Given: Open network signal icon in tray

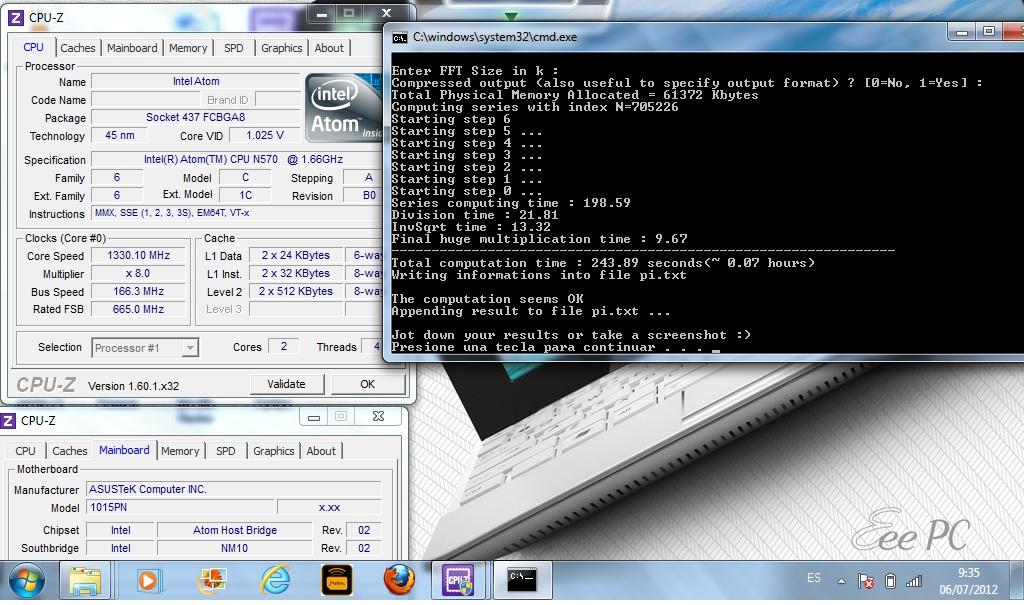Looking at the screenshot, I should point(914,581).
